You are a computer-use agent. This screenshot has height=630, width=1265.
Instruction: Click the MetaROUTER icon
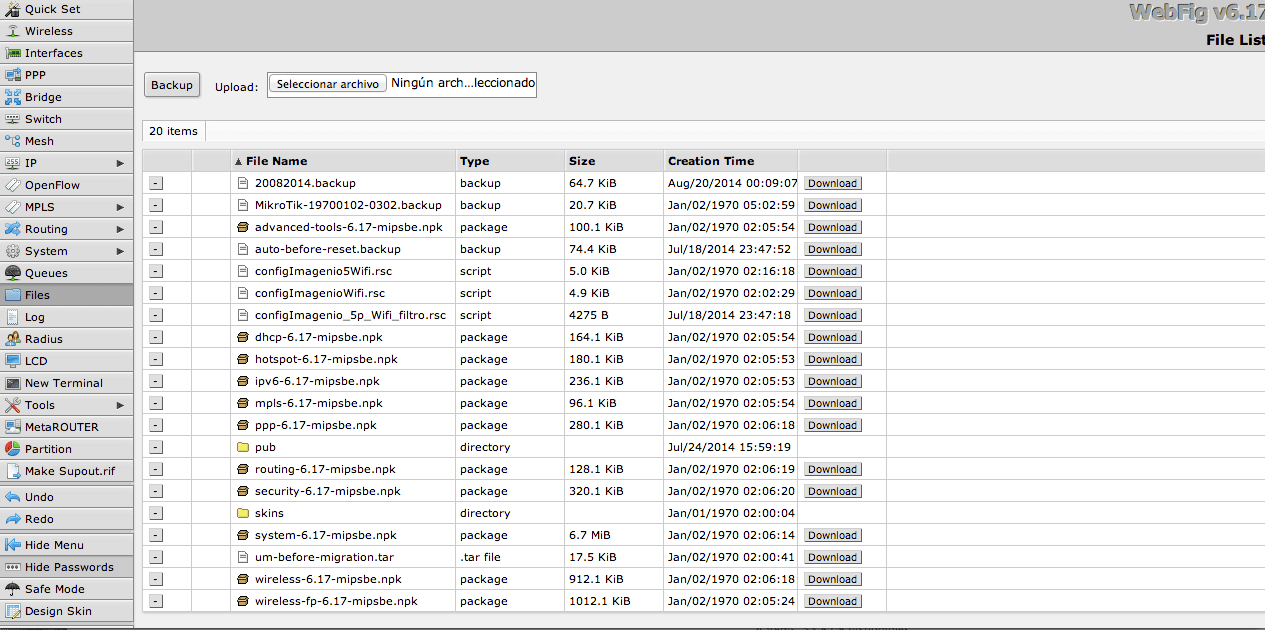13,427
